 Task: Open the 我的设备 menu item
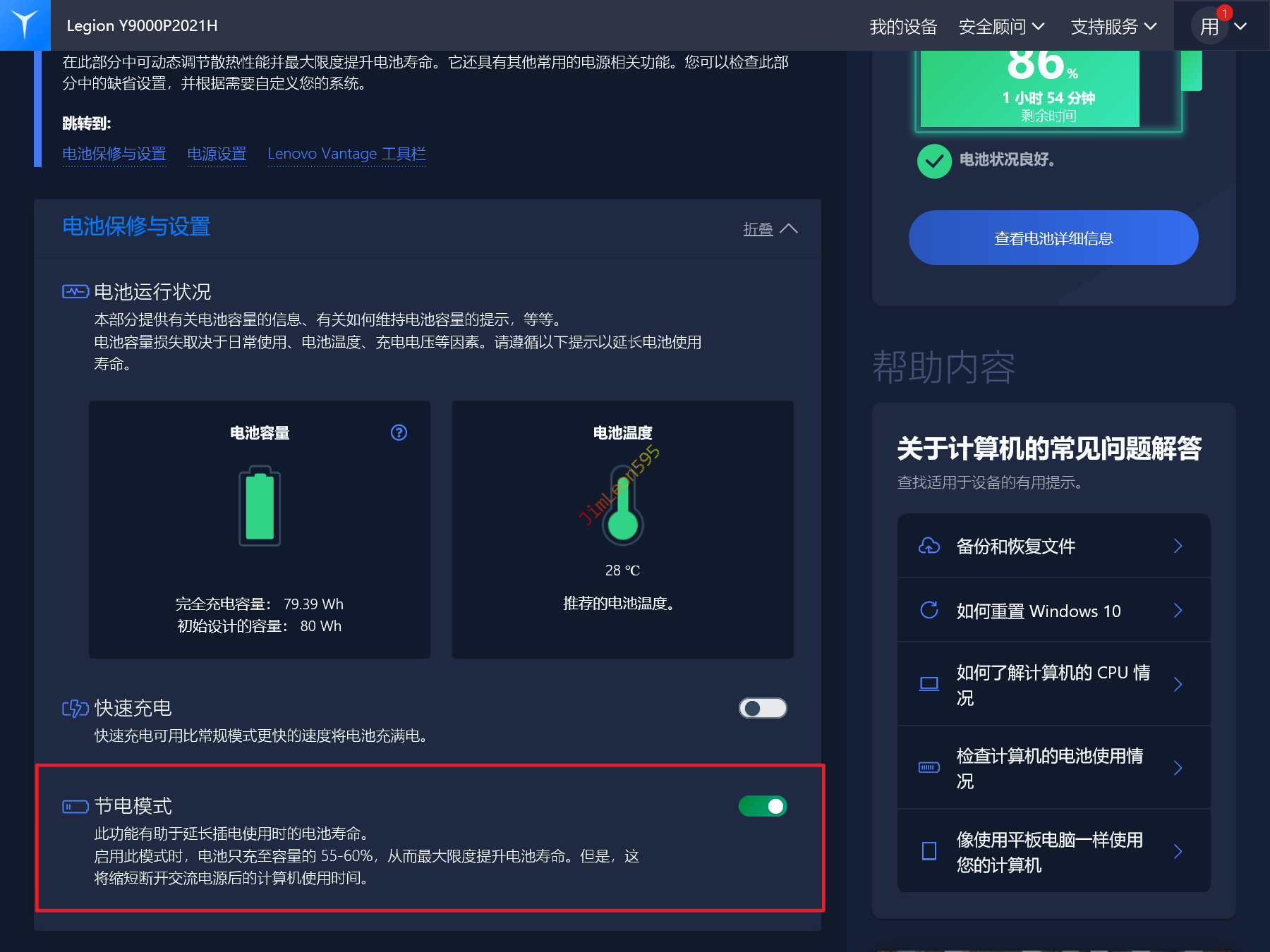(903, 27)
